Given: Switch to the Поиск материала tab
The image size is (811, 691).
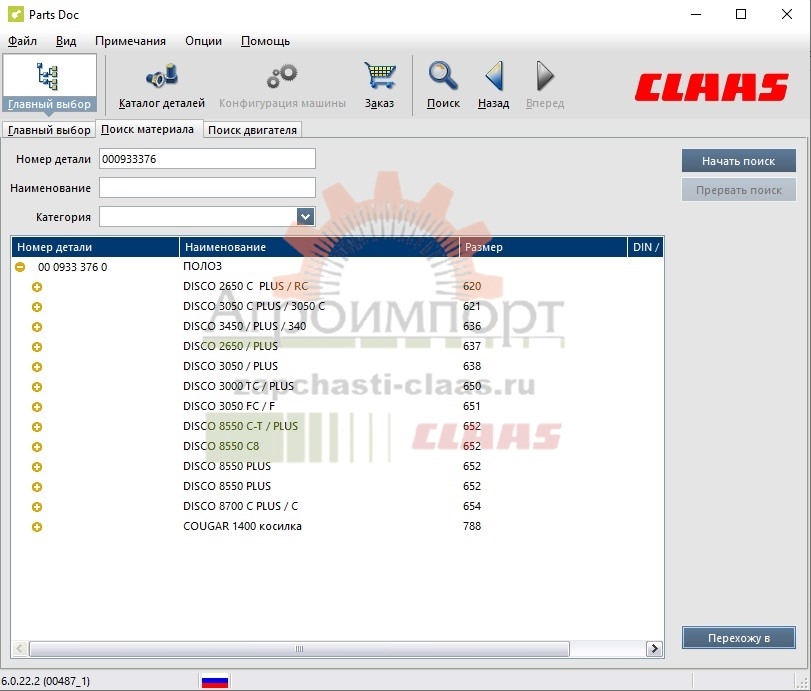Looking at the screenshot, I should 147,129.
